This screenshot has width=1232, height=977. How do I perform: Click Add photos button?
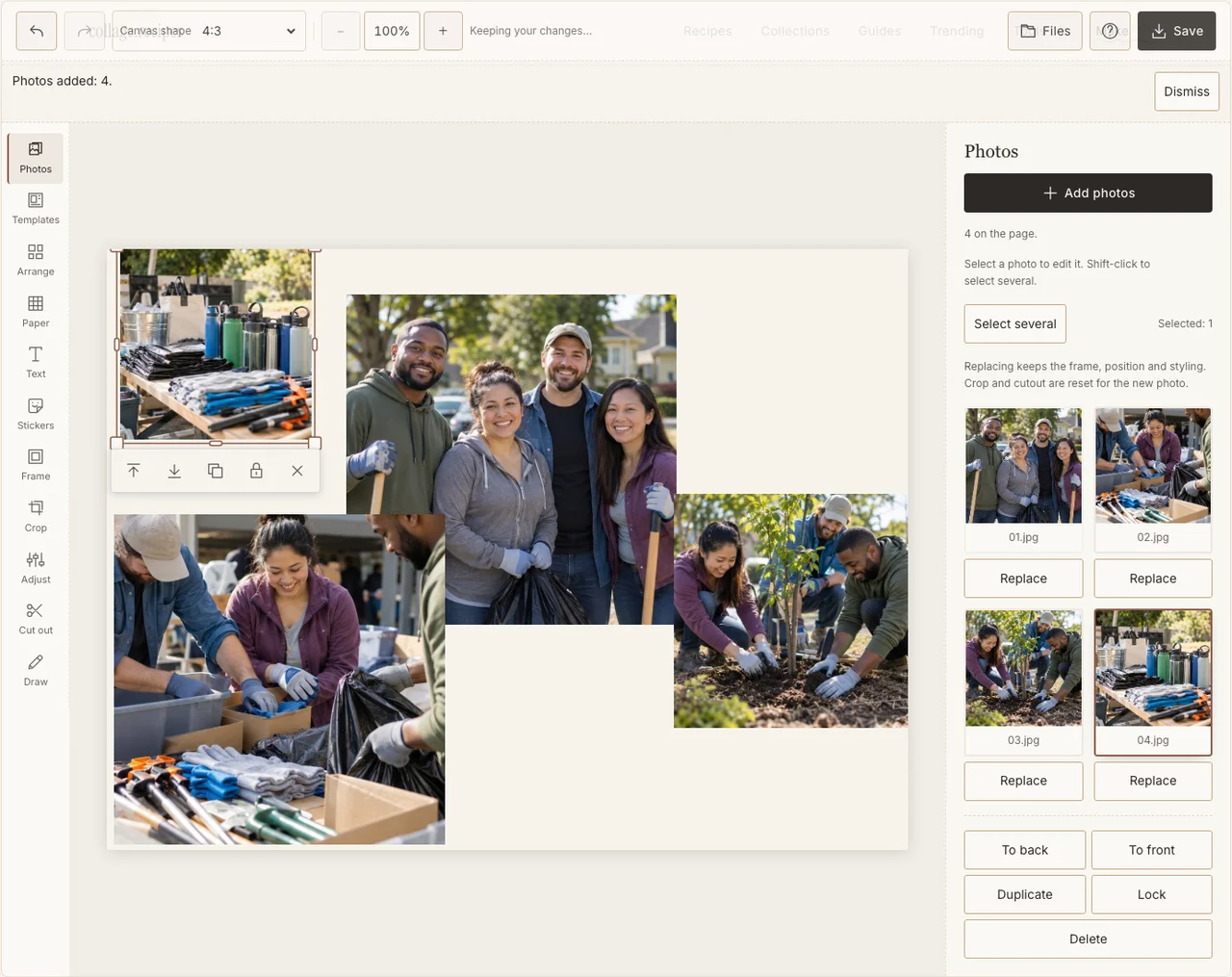1088,193
